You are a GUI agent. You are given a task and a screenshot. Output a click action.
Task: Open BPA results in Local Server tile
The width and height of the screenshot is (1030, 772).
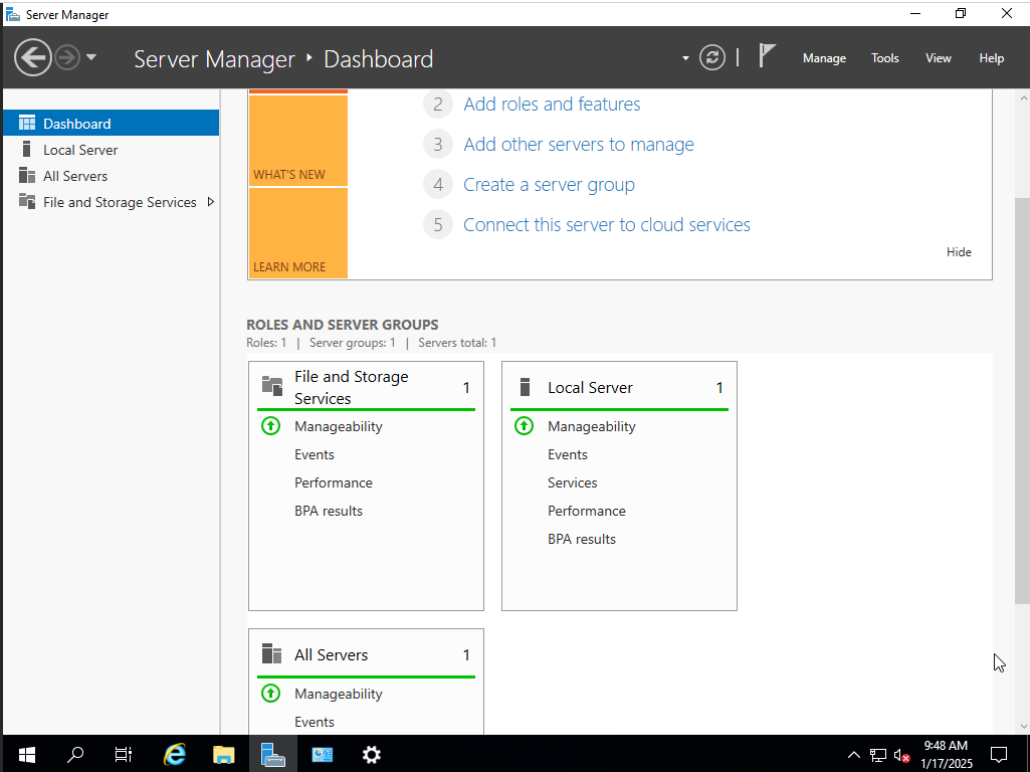581,539
